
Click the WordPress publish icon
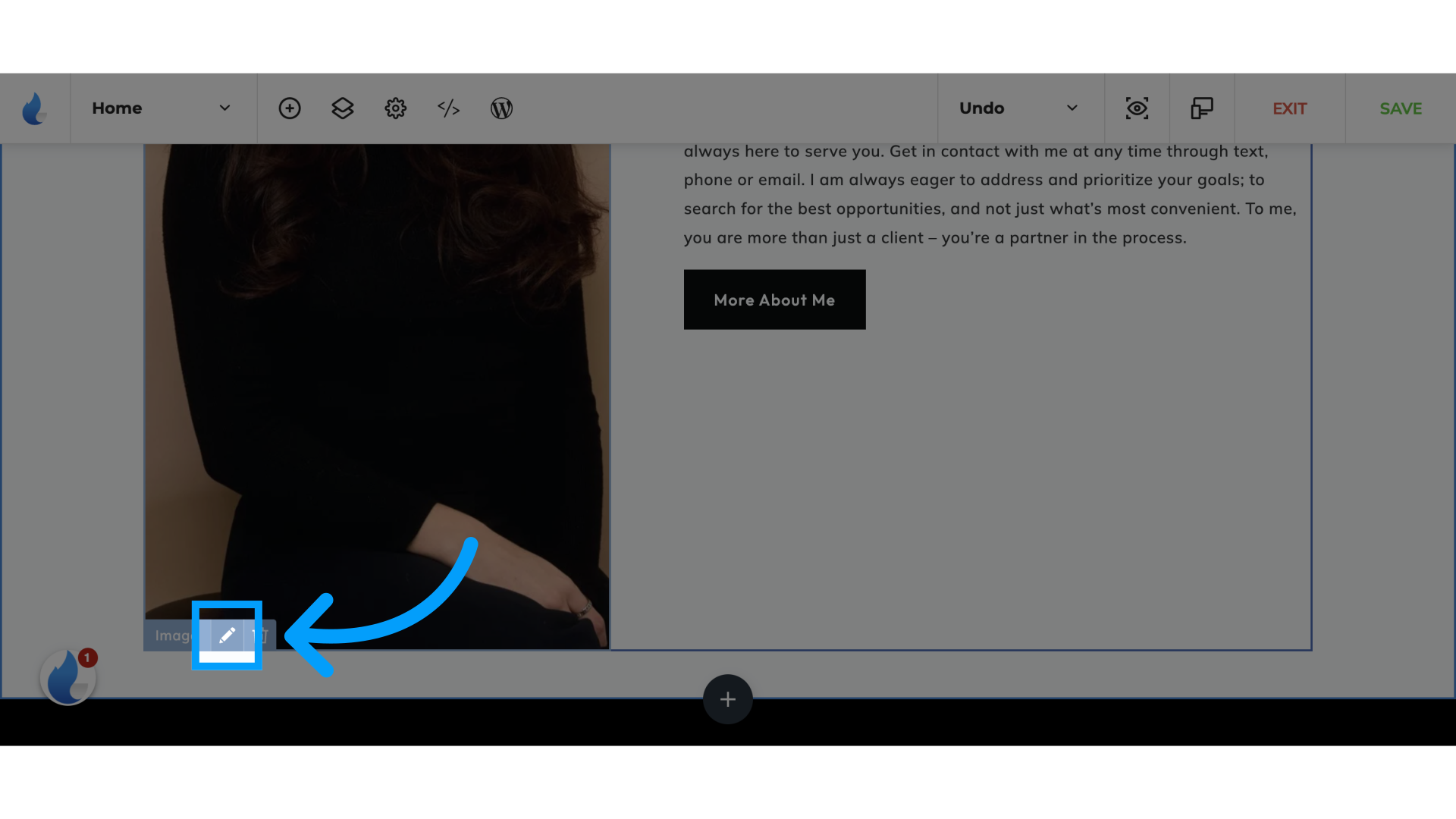coord(502,108)
